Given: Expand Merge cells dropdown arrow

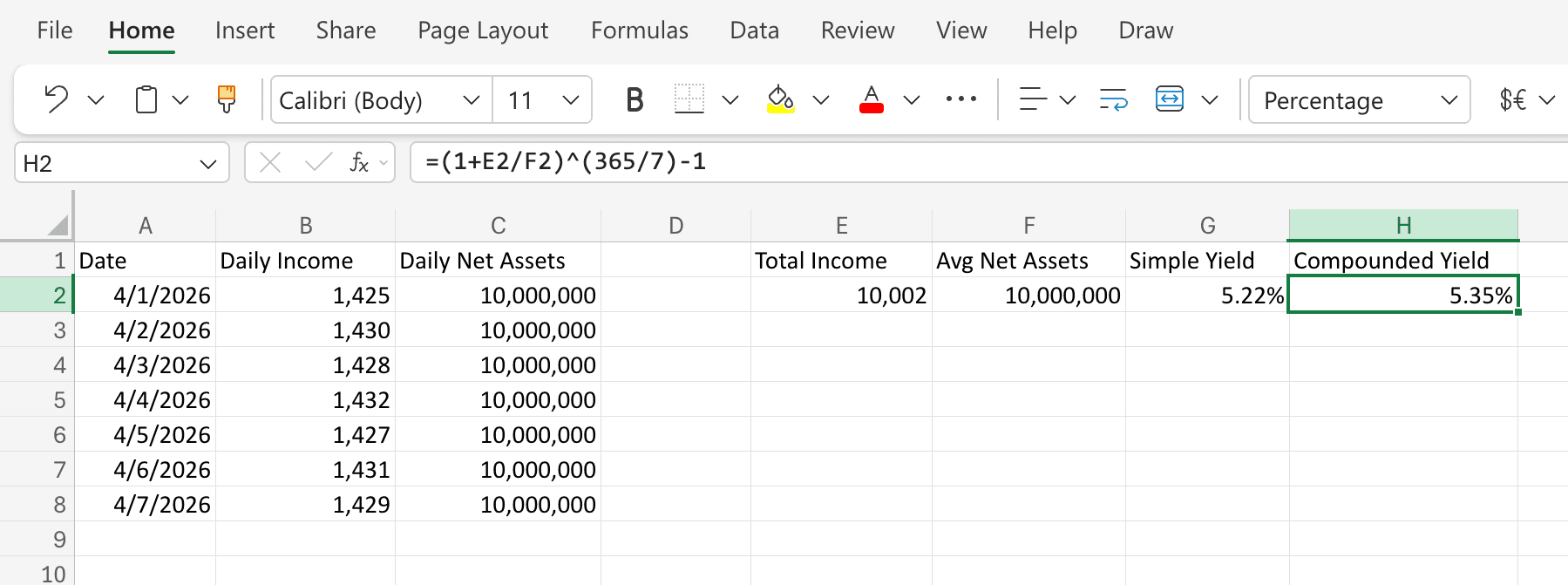Looking at the screenshot, I should click(1210, 100).
